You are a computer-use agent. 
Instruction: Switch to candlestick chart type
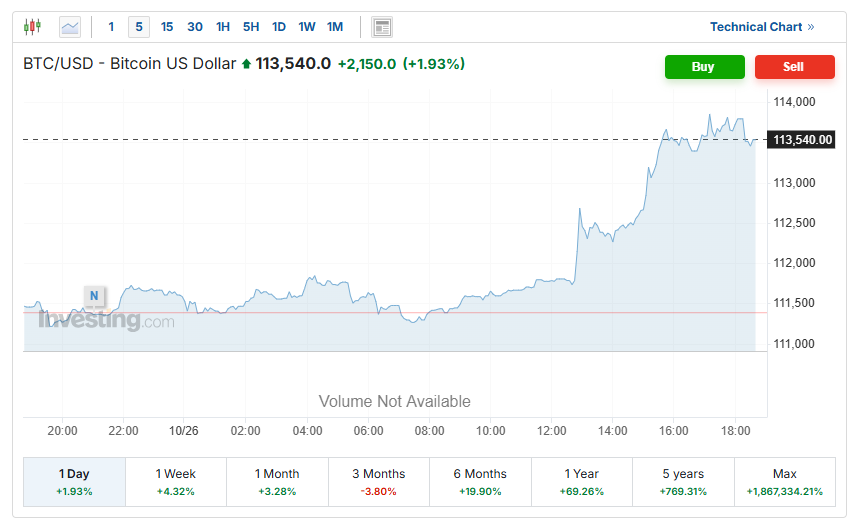pyautogui.click(x=33, y=27)
